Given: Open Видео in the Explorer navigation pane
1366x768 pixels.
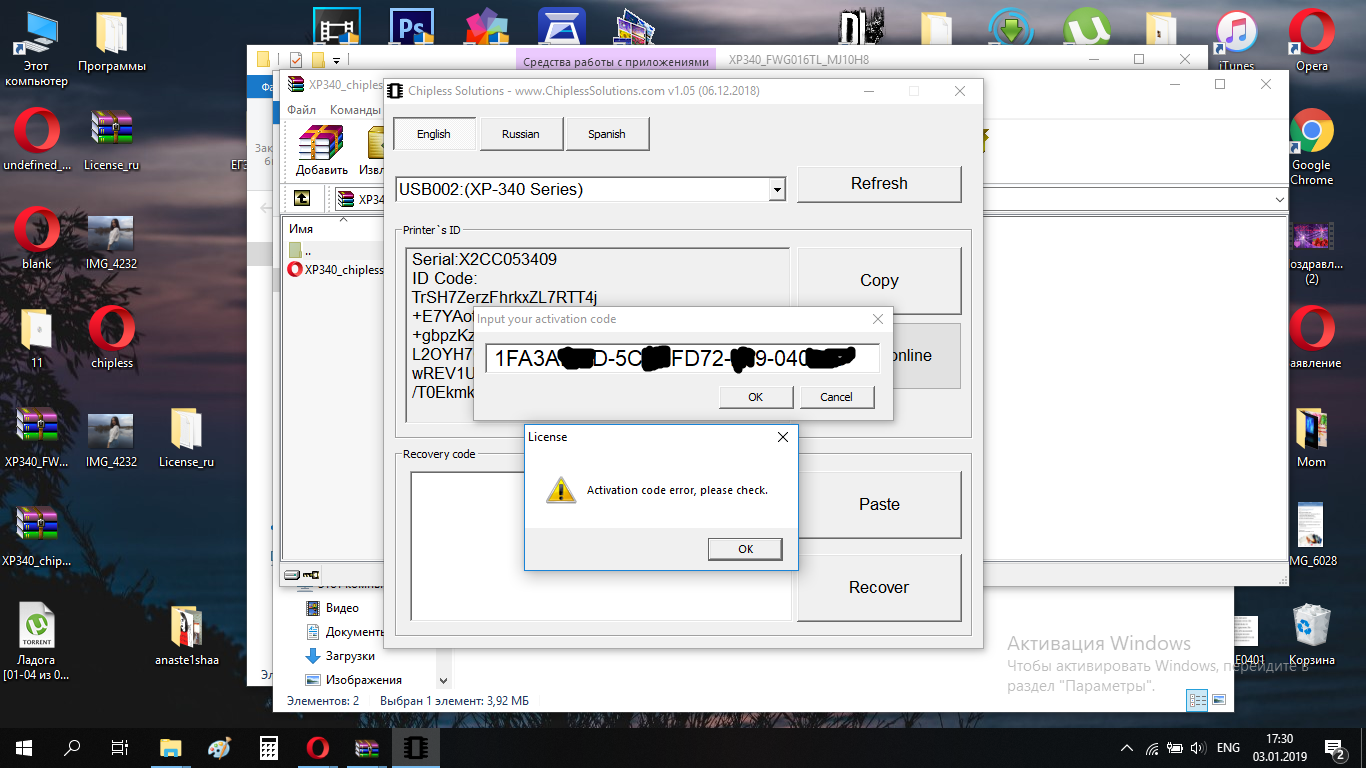Looking at the screenshot, I should pyautogui.click(x=342, y=608).
